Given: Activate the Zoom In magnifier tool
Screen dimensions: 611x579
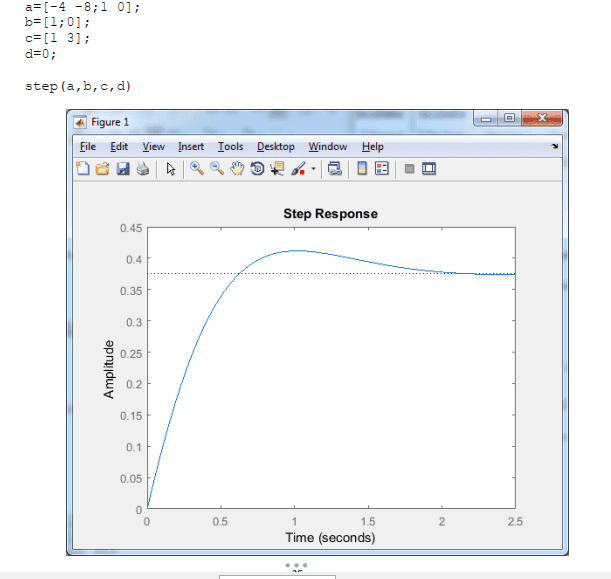Looking at the screenshot, I should pos(197,169).
